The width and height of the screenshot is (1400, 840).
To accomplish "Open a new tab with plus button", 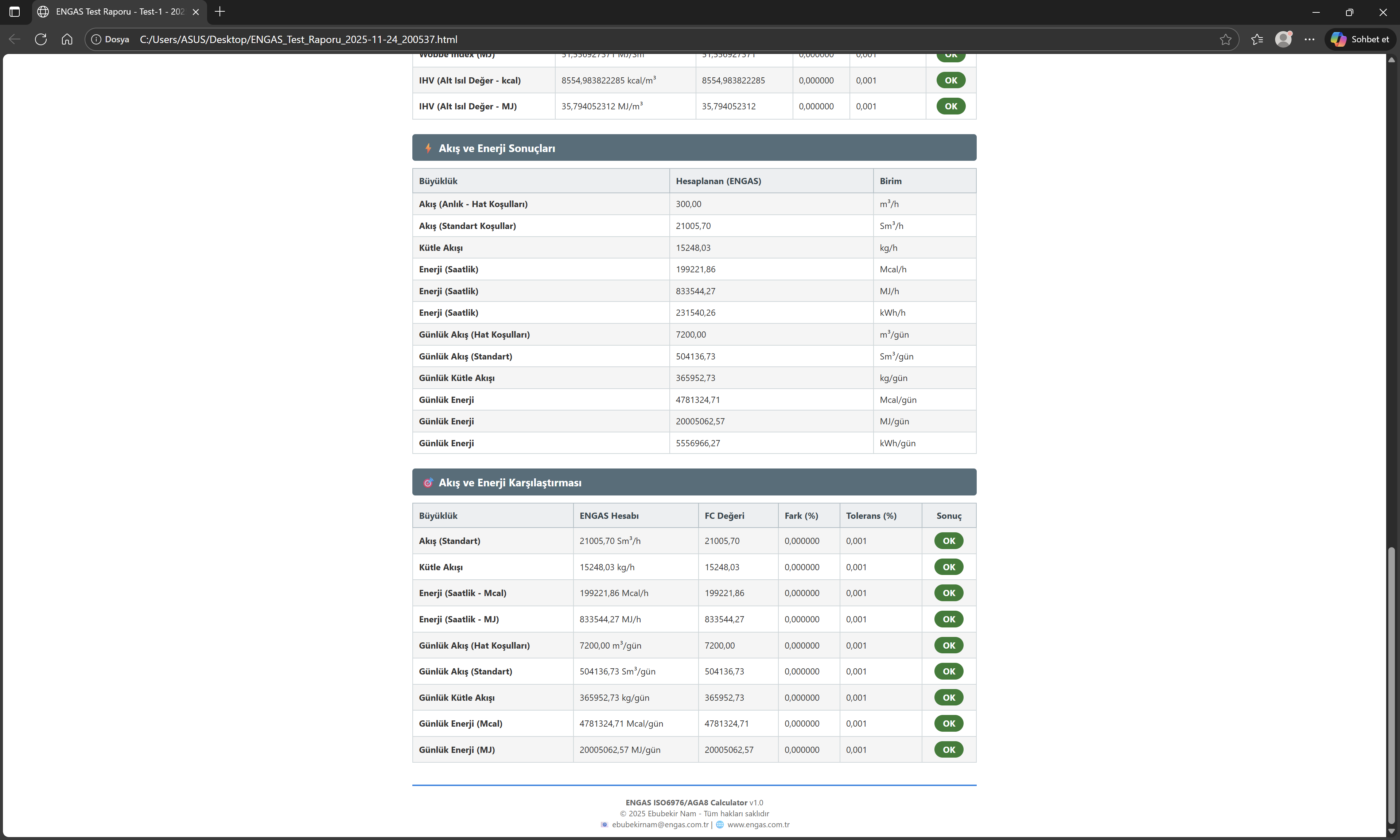I will point(220,11).
